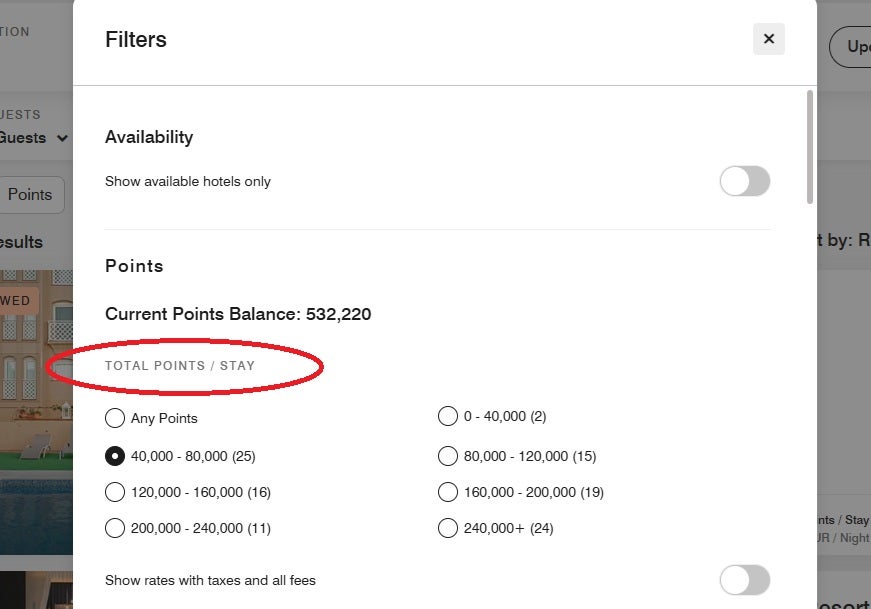Image resolution: width=871 pixels, height=609 pixels.
Task: Click the Total Points / Stay label
Action: (x=180, y=366)
